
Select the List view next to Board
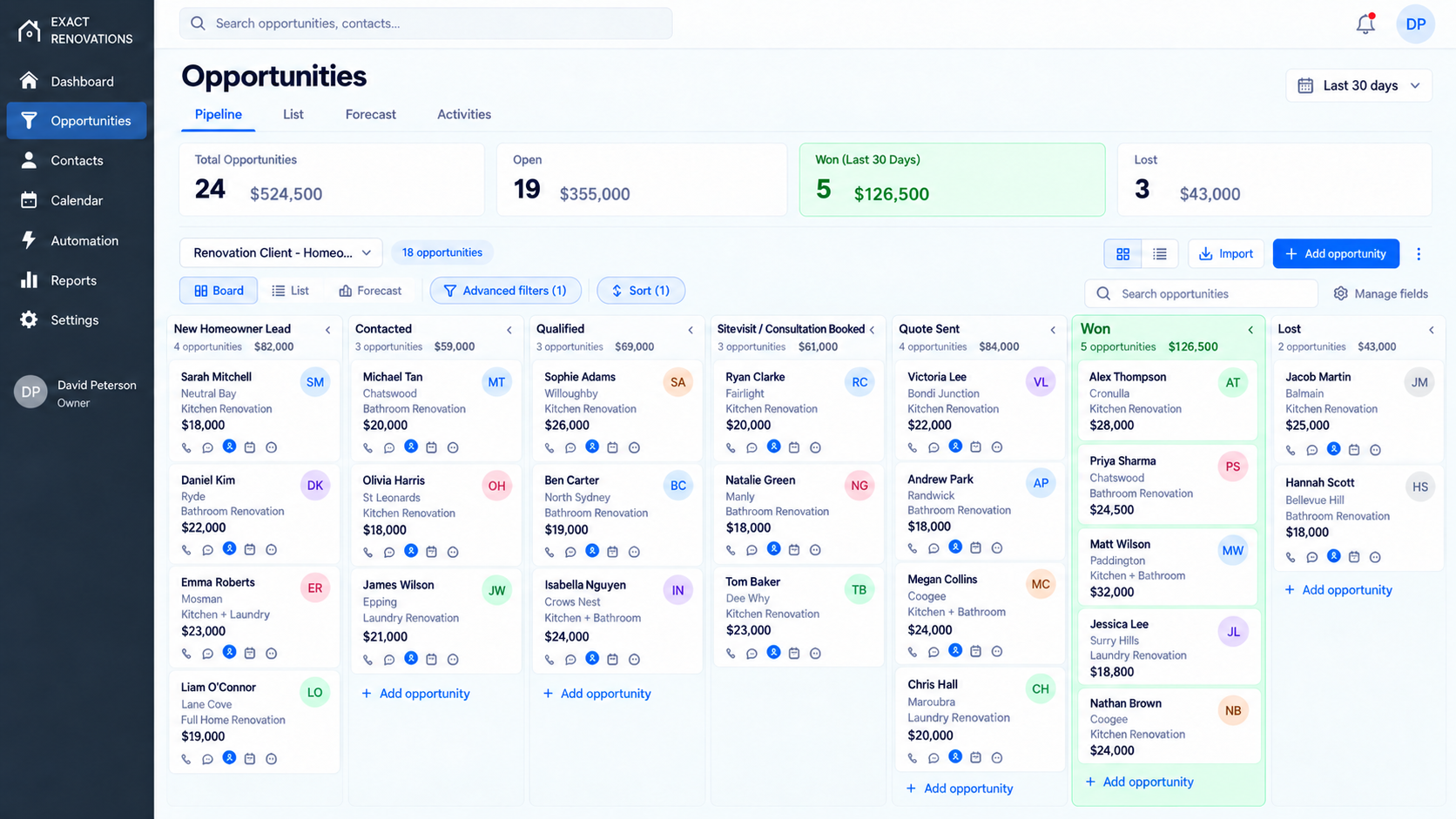pyautogui.click(x=291, y=291)
